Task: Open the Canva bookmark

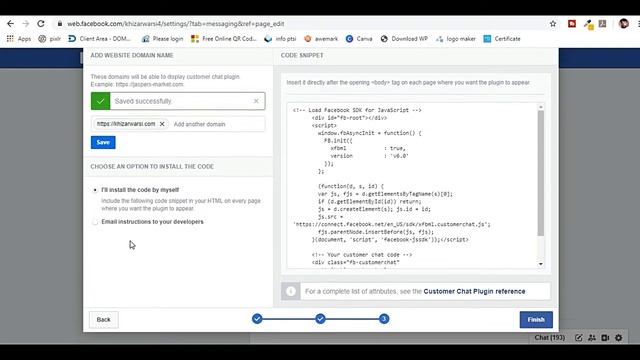Action: pos(359,39)
